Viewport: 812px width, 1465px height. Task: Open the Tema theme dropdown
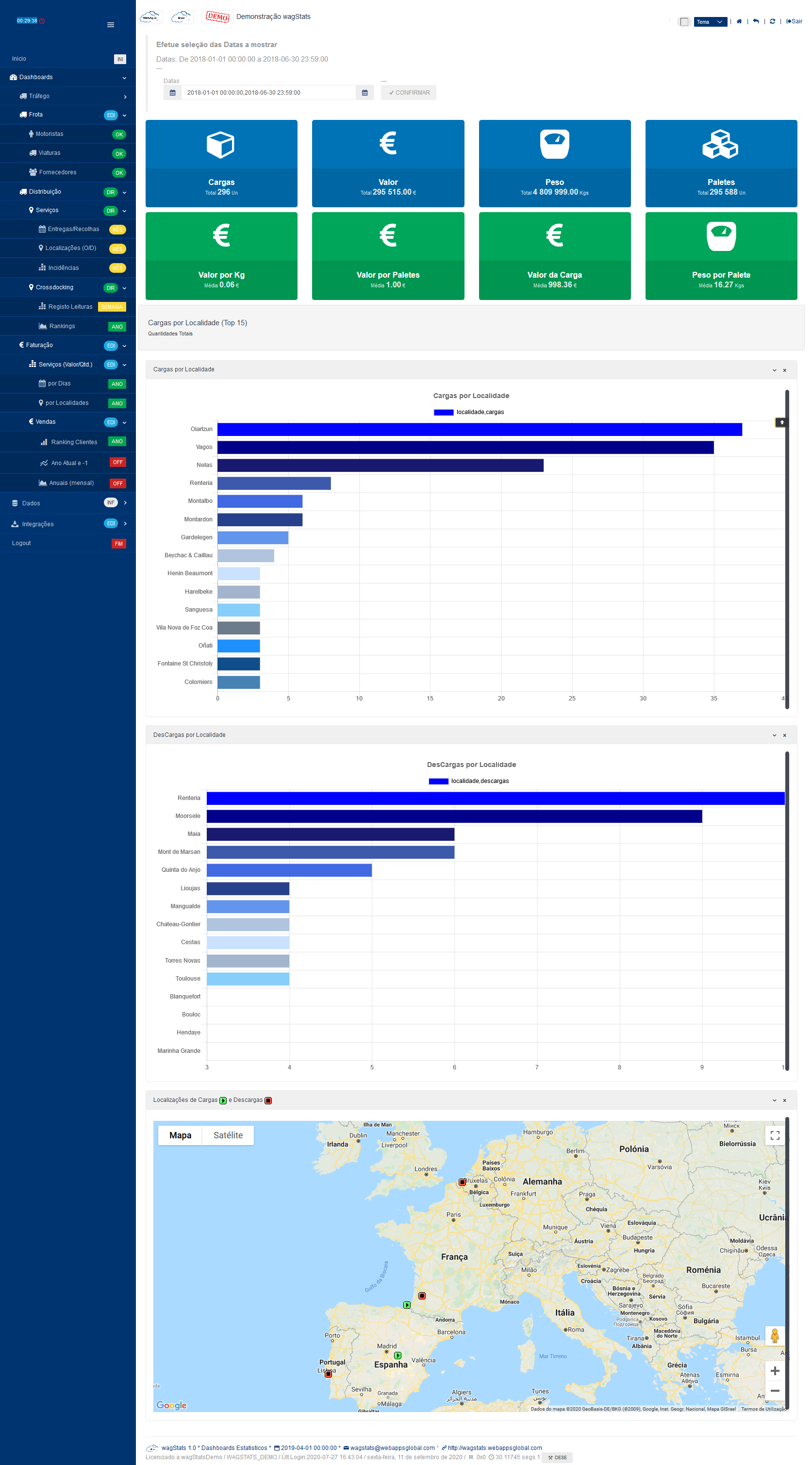710,22
